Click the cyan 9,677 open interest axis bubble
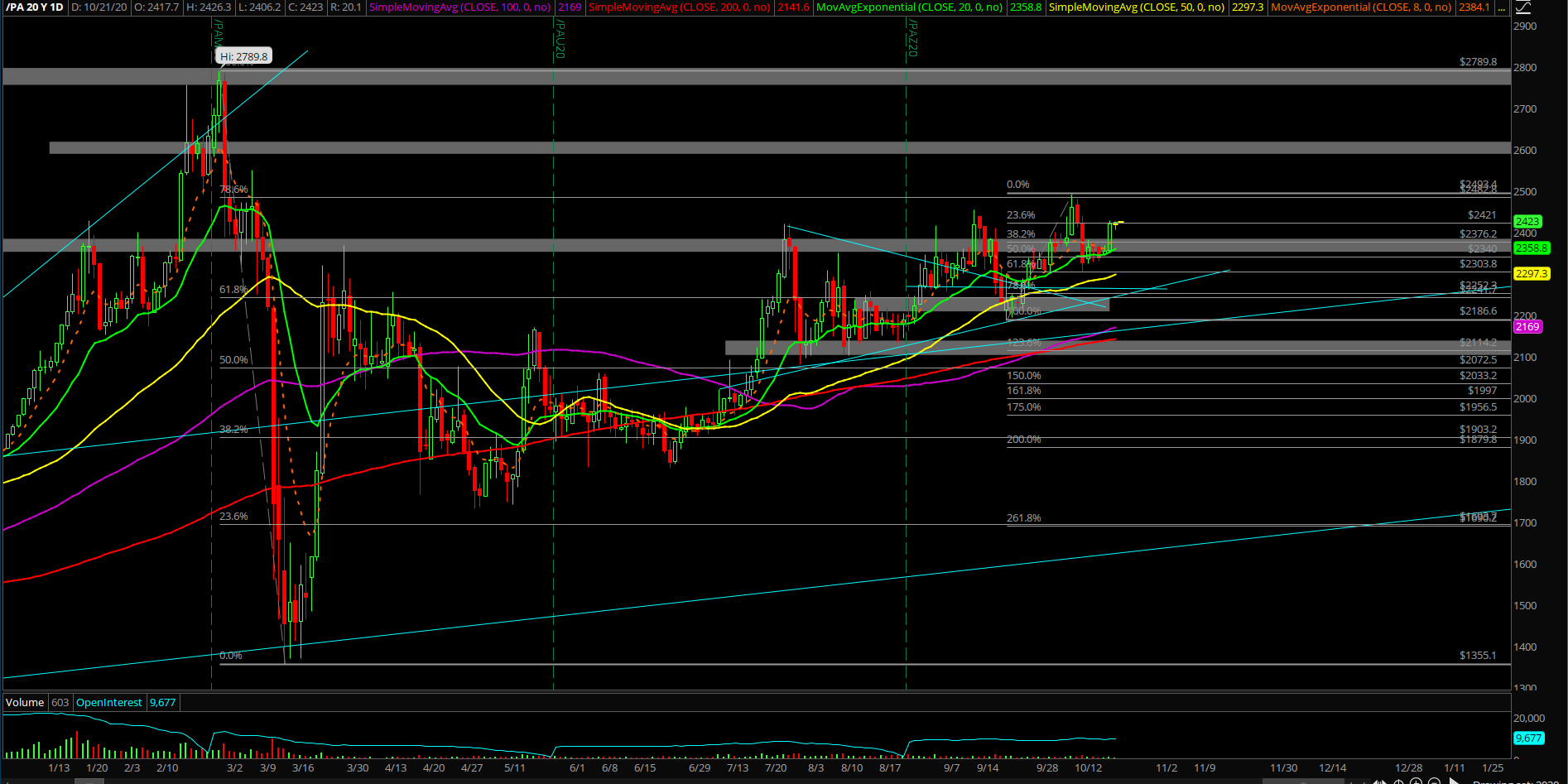Screen dimensions: 1568x784 1529,738
